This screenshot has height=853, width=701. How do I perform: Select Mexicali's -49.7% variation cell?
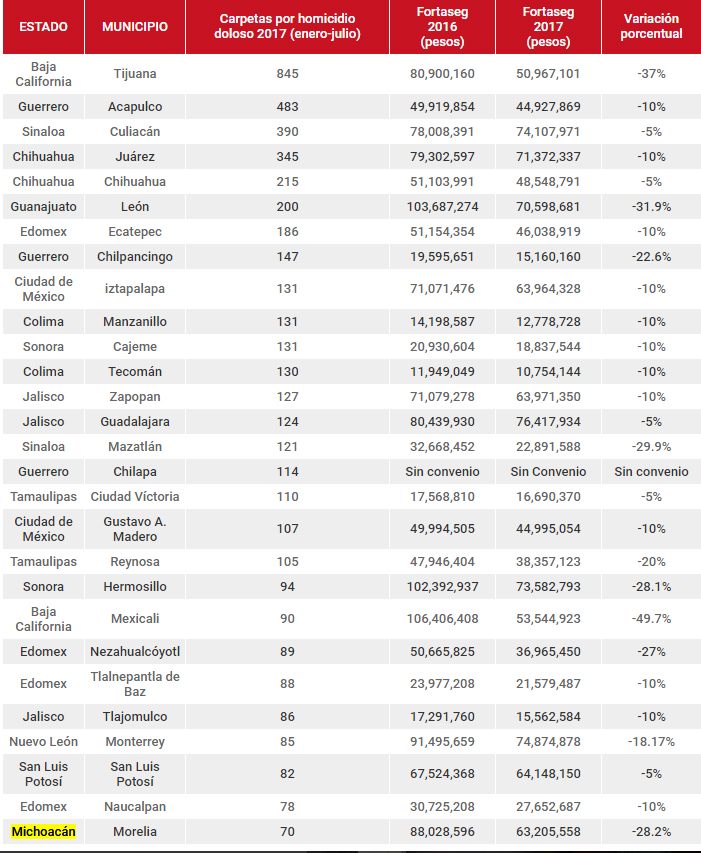[651, 619]
